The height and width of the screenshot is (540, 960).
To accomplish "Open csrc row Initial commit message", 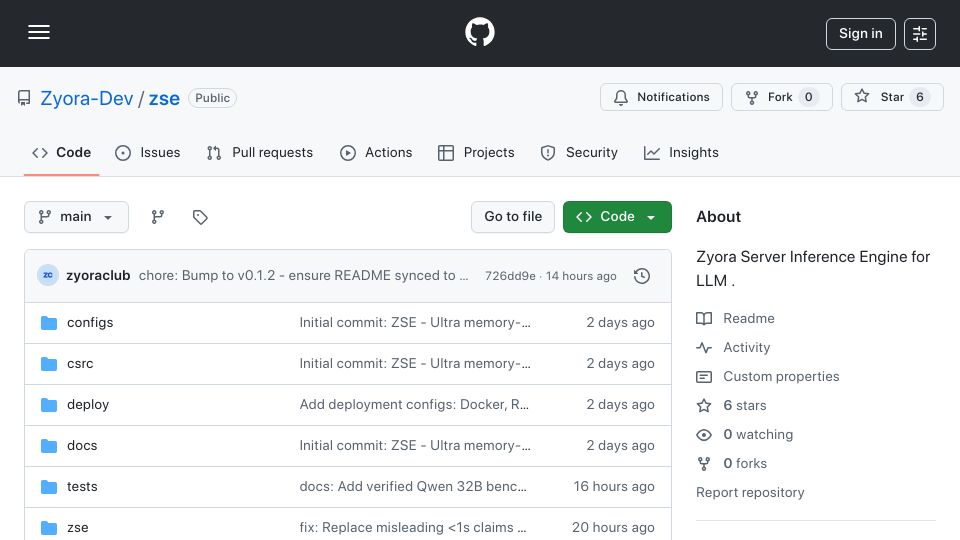I will pyautogui.click(x=414, y=364).
